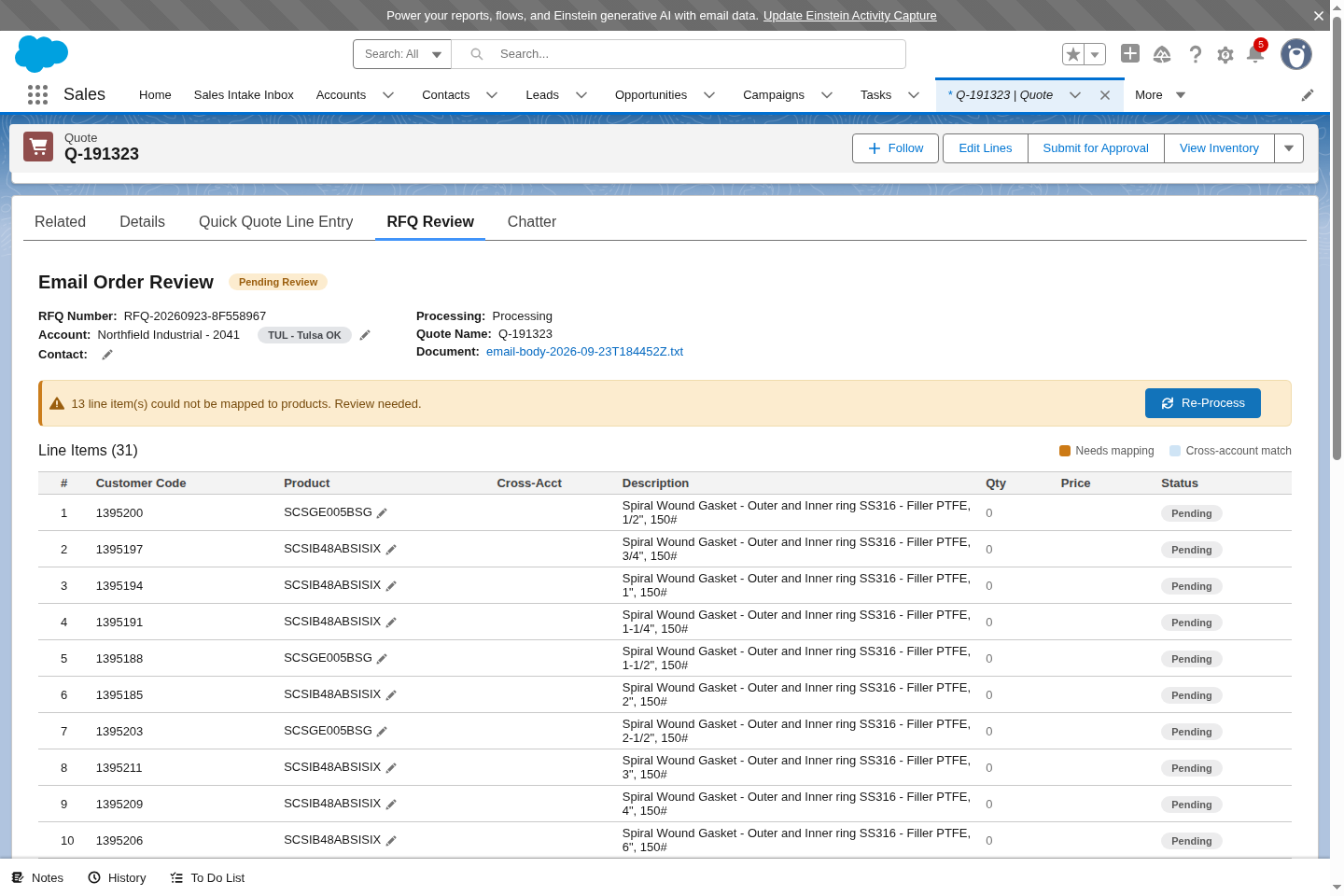Click the global Search input field
This screenshot has height=896, width=1344.
click(679, 54)
